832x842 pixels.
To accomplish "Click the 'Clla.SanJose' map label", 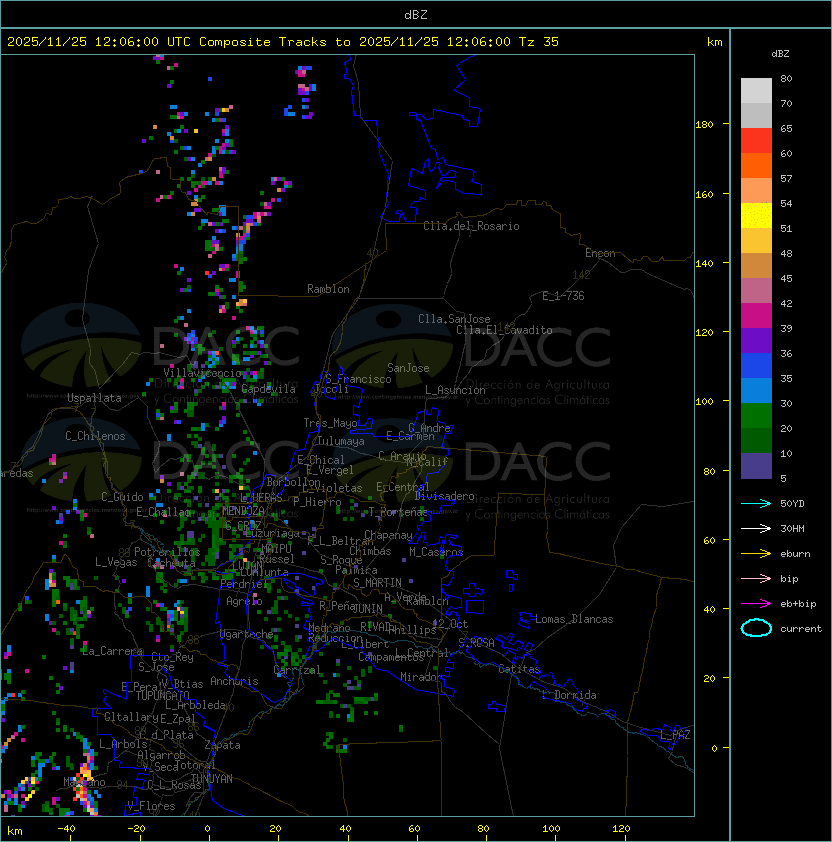I will [x=454, y=319].
